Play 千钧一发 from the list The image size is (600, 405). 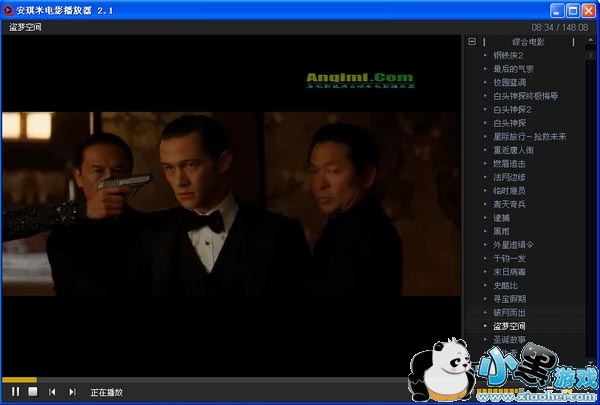[x=509, y=258]
